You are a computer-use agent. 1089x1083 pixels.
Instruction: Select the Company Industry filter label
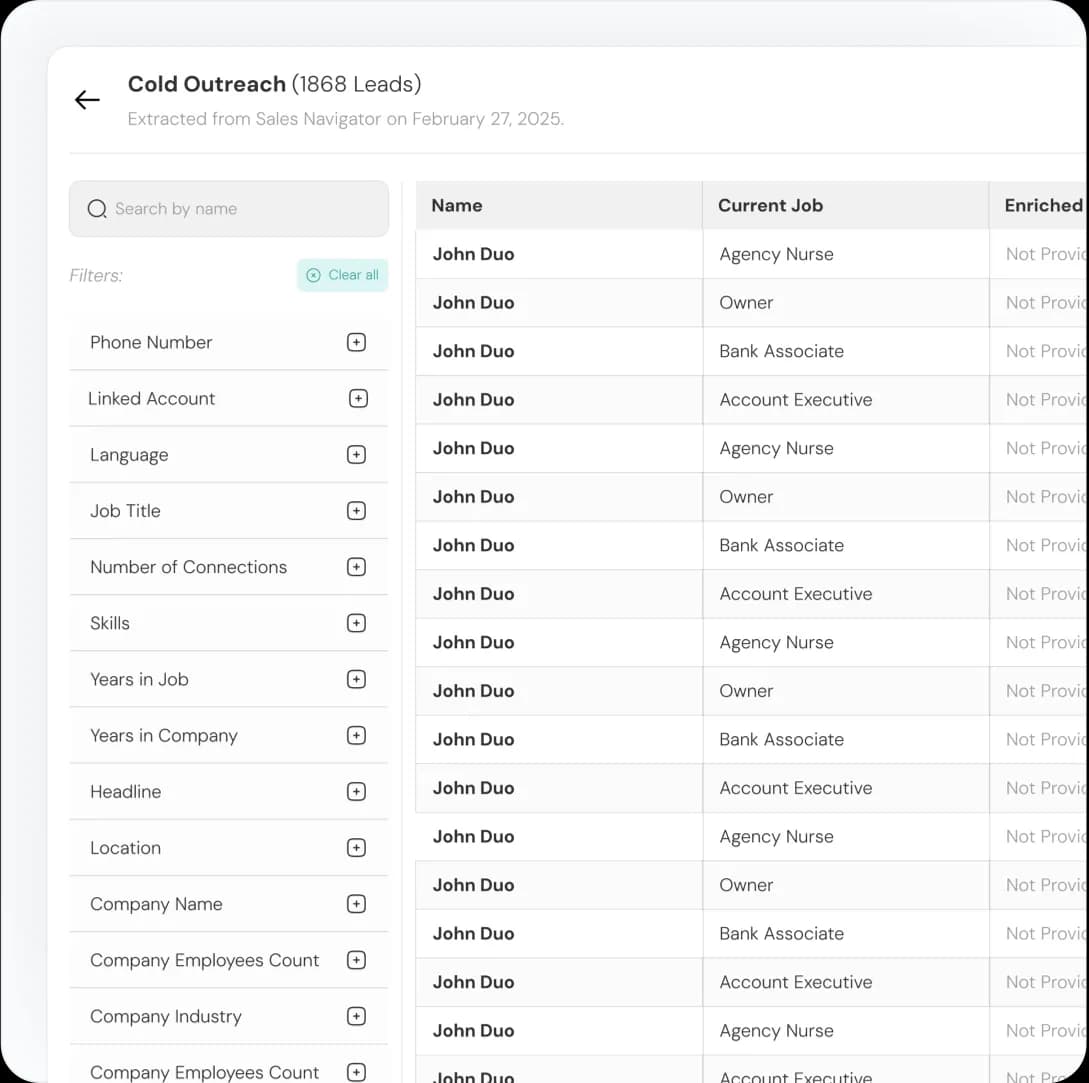point(166,1017)
